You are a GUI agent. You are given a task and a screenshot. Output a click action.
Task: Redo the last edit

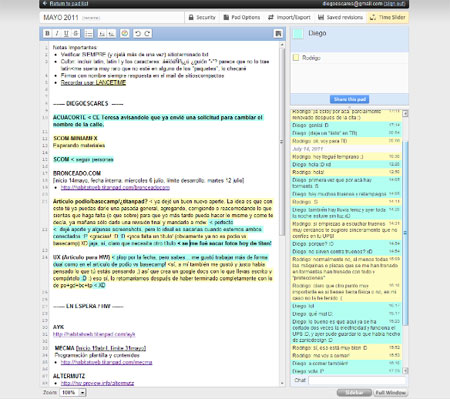[x=147, y=33]
